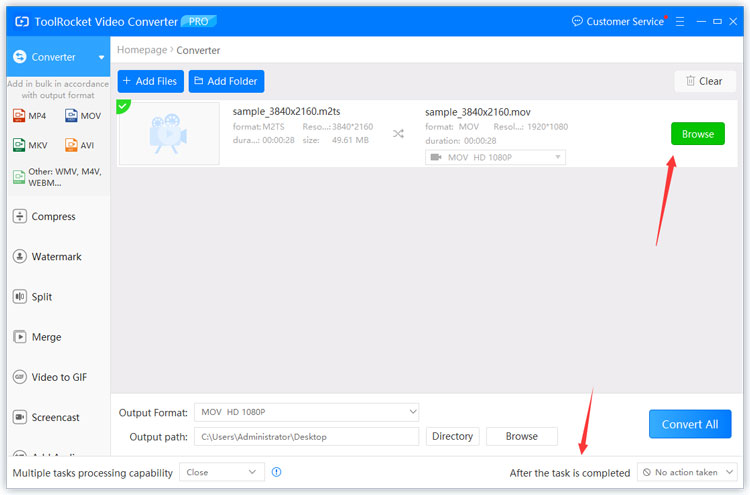This screenshot has width=750, height=495.
Task: Select MOV output format icon
Action: pos(83,116)
